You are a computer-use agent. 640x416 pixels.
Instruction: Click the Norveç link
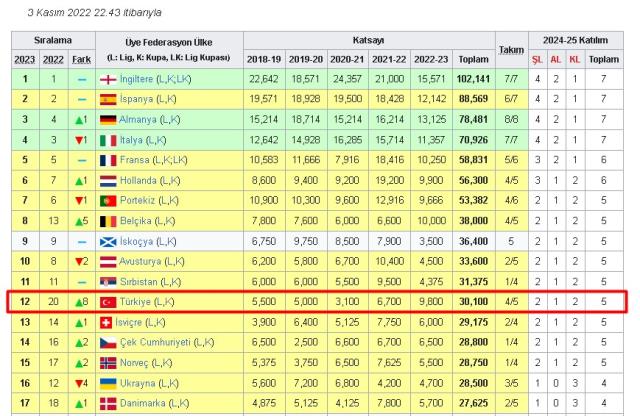[x=134, y=363]
